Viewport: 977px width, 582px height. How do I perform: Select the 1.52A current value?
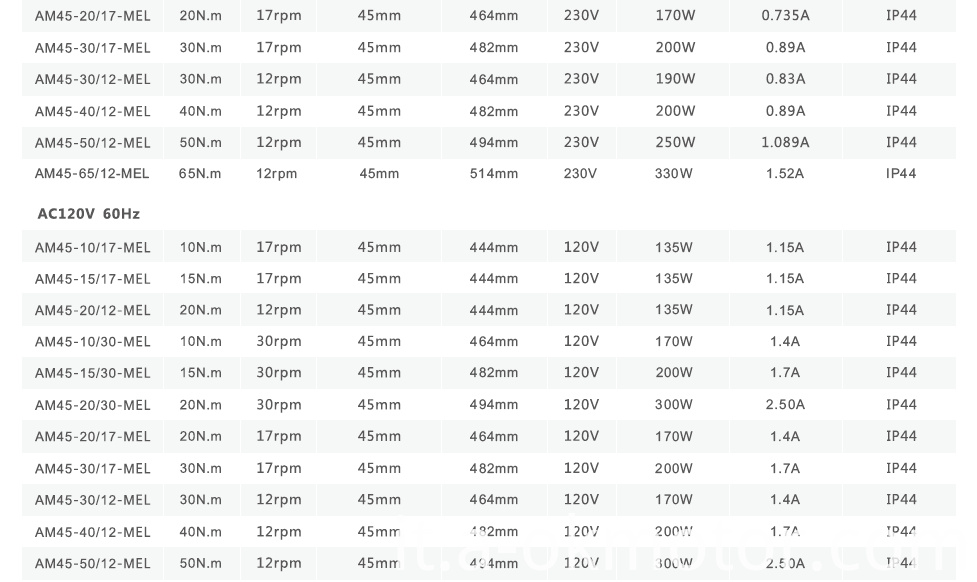(x=785, y=174)
